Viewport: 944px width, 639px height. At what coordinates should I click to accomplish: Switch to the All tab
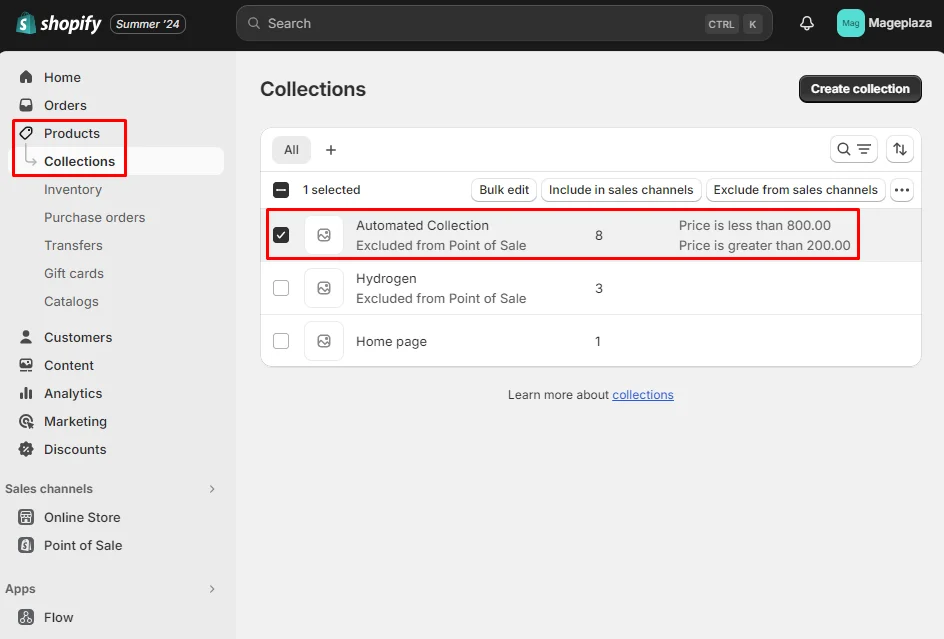click(x=291, y=149)
